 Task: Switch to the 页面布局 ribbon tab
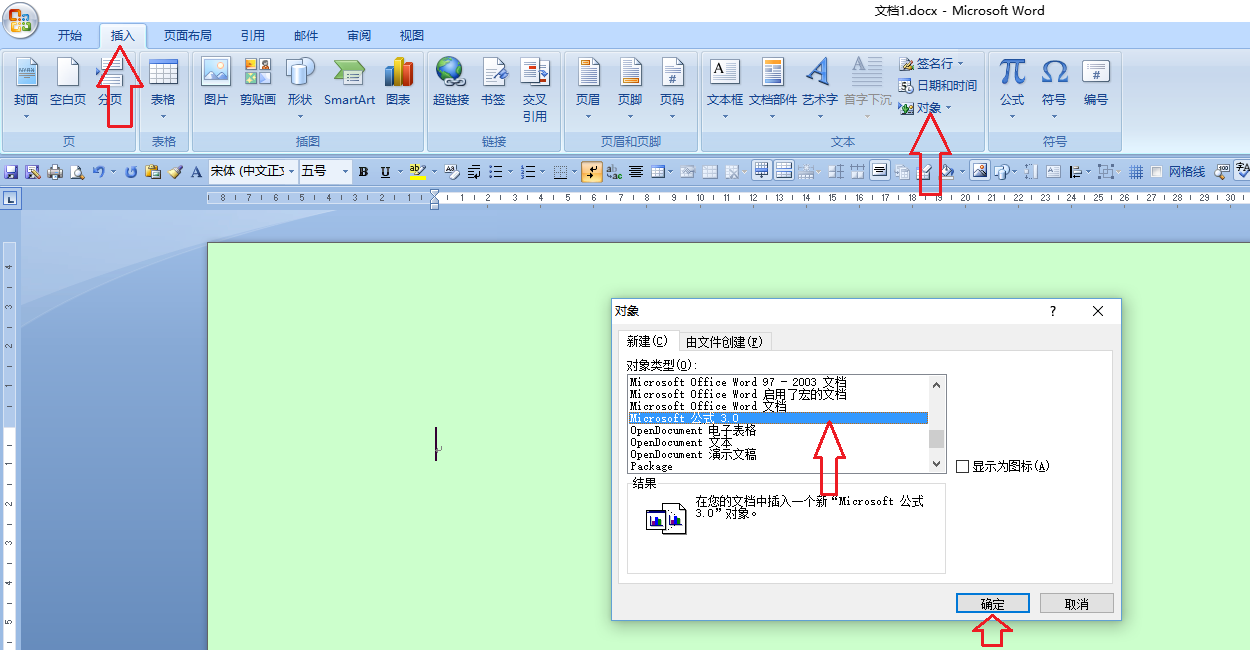pyautogui.click(x=188, y=36)
